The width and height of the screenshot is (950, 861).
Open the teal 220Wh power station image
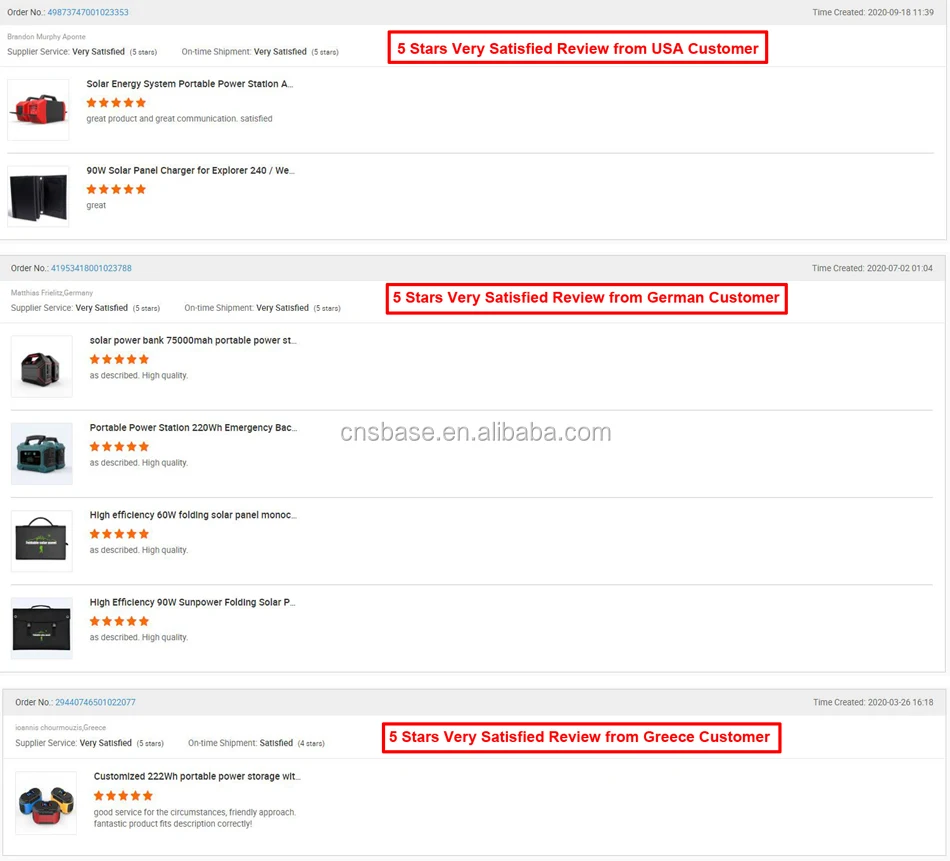pos(42,454)
